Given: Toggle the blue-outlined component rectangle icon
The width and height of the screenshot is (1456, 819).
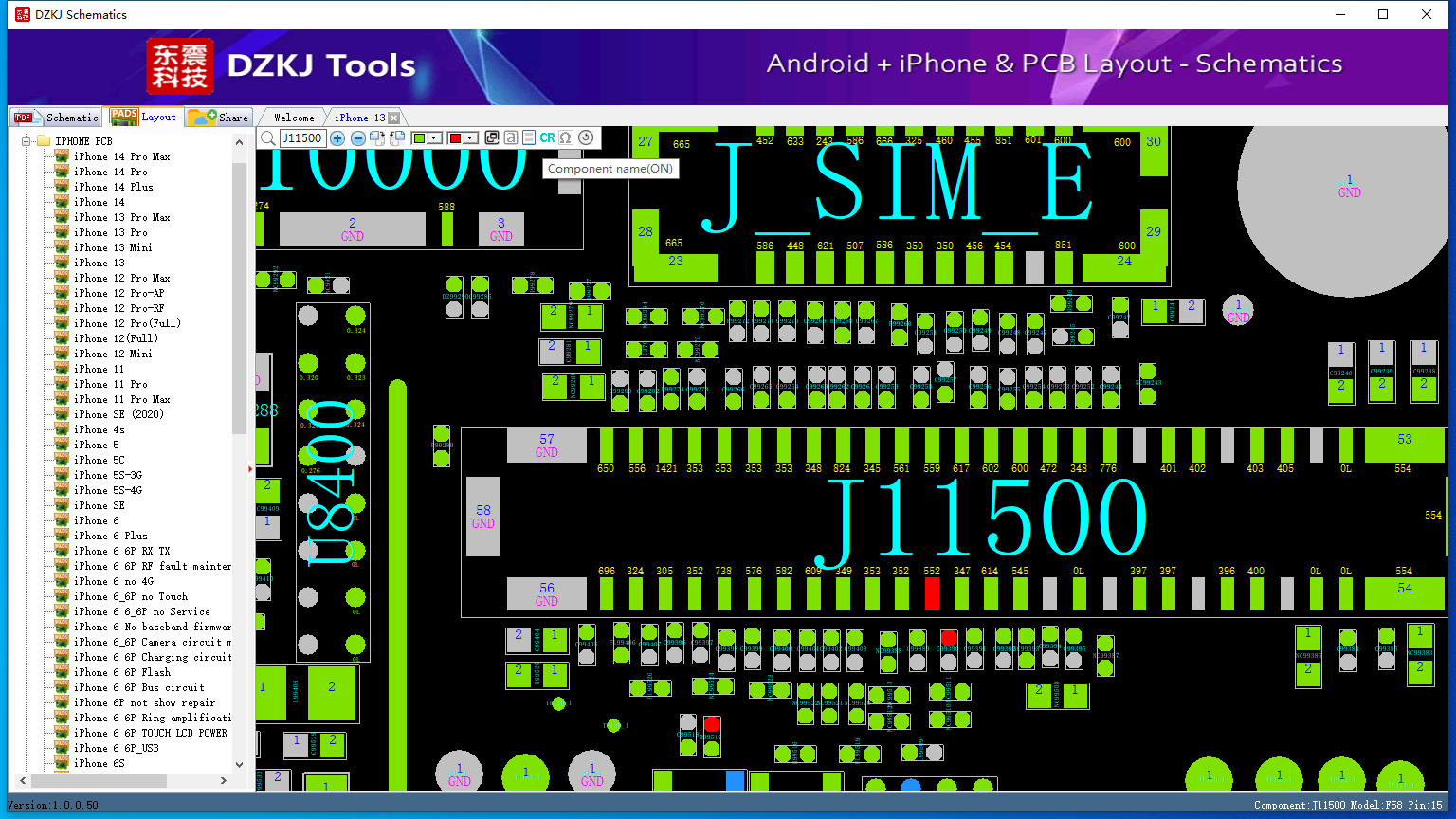Looking at the screenshot, I should (529, 138).
